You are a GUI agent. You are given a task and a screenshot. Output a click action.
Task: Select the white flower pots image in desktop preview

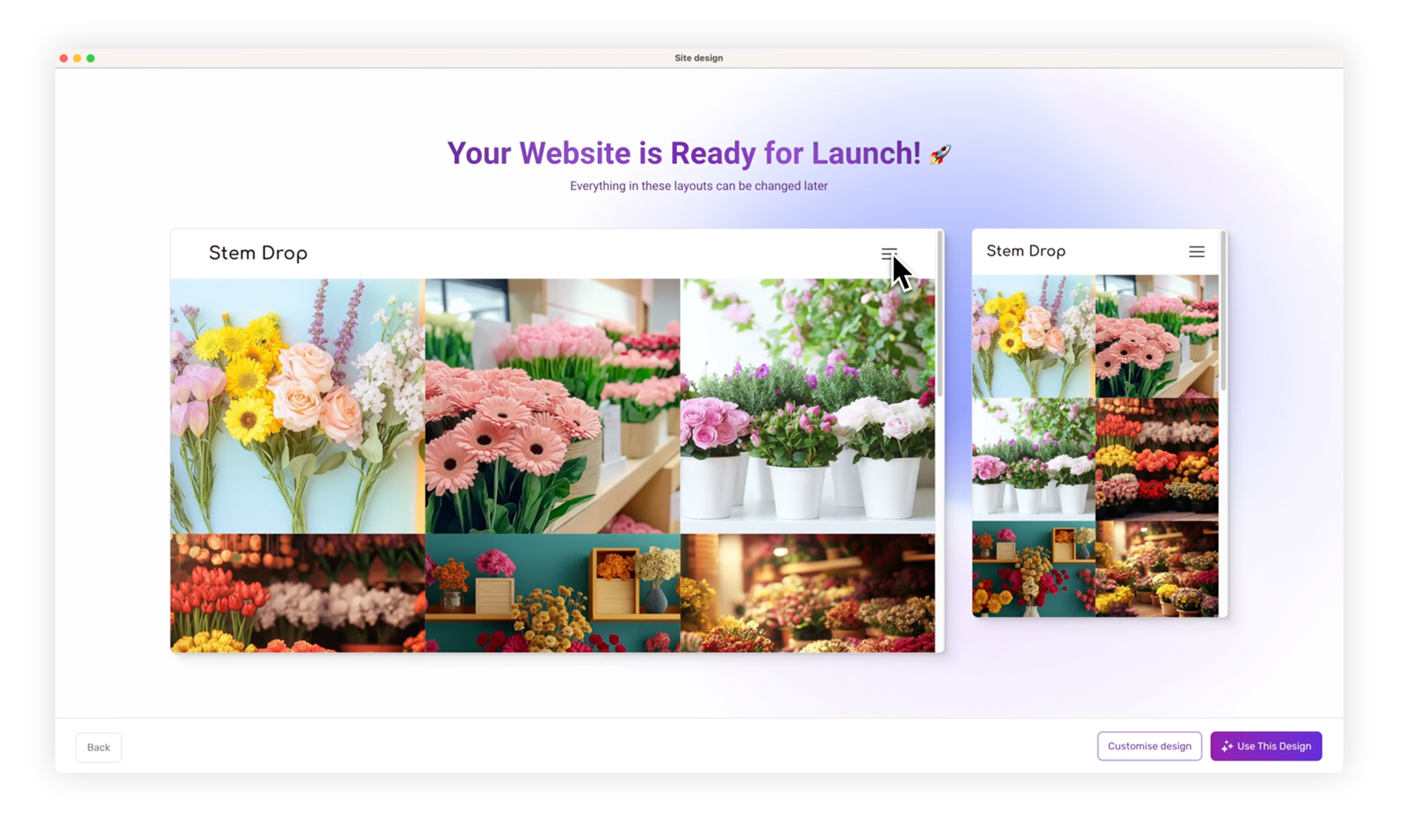(807, 406)
